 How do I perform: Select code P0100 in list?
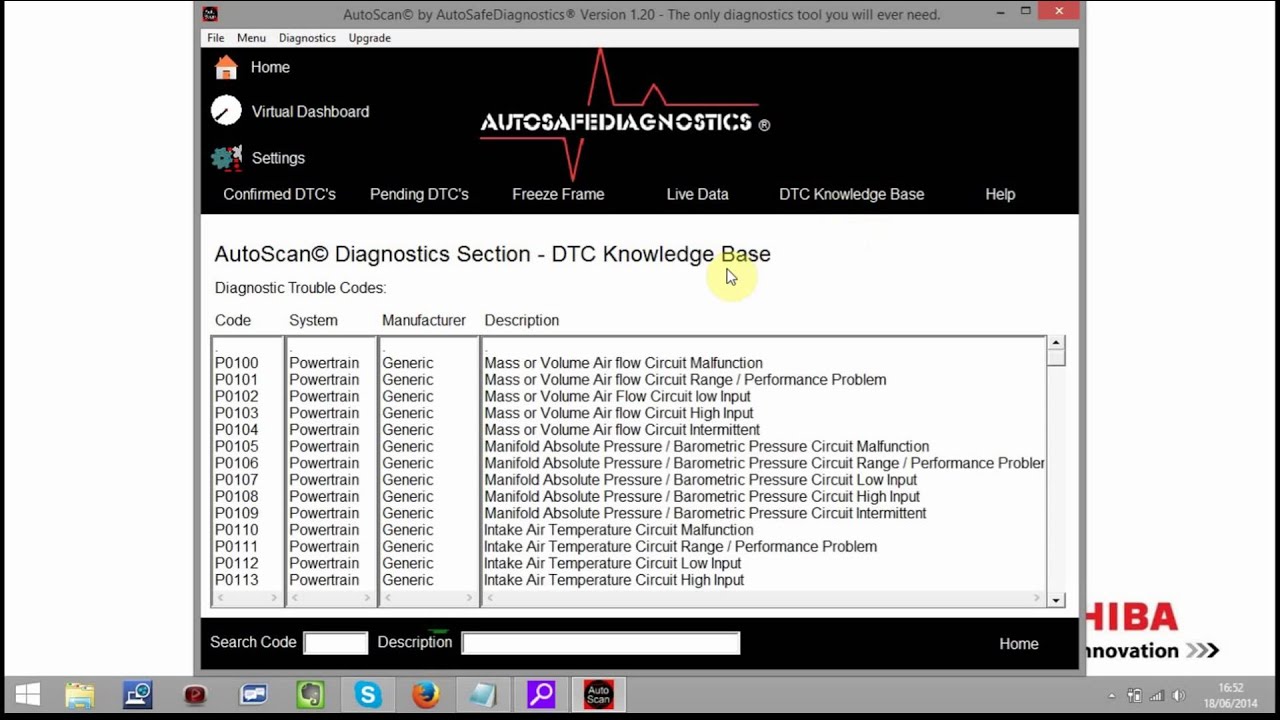(x=236, y=363)
